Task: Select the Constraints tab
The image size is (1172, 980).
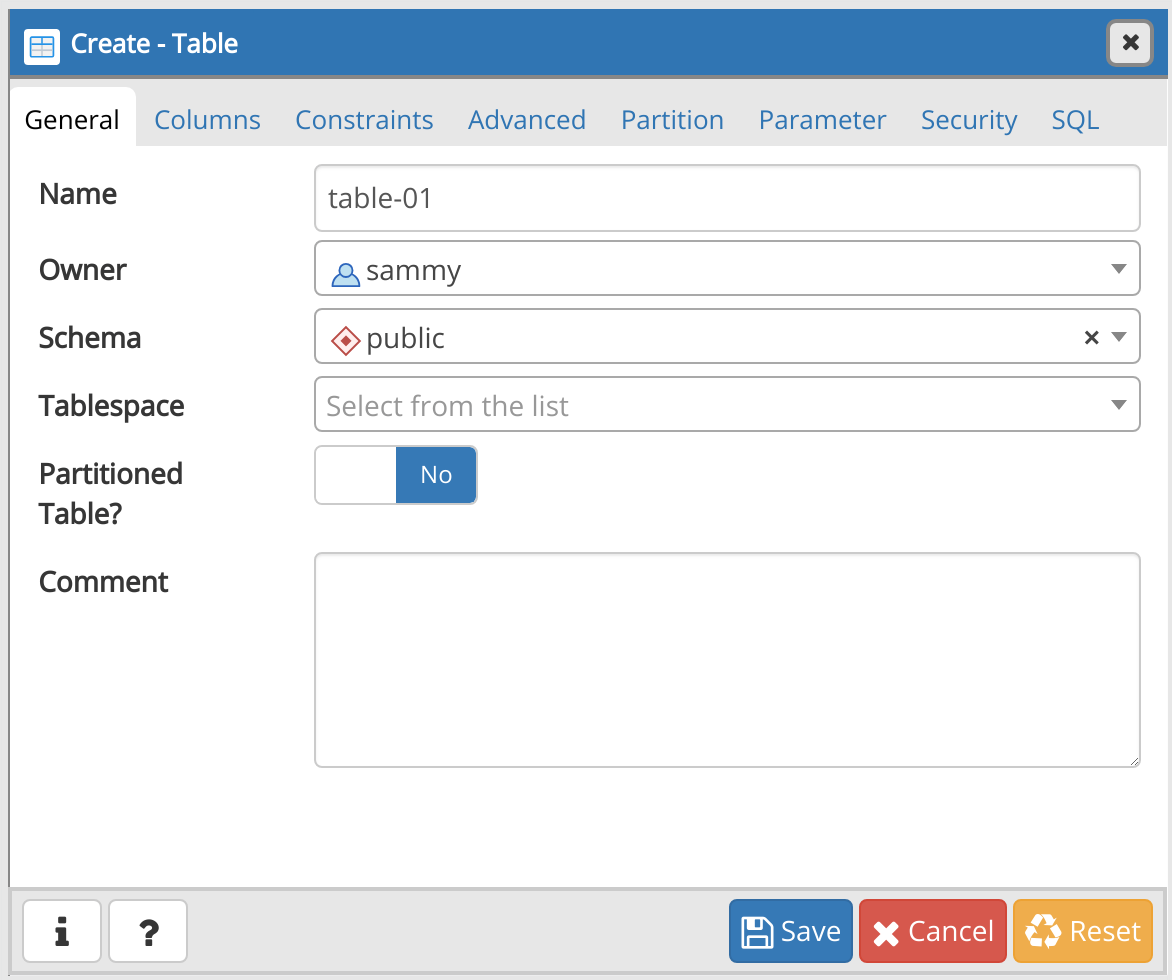Action: point(364,119)
